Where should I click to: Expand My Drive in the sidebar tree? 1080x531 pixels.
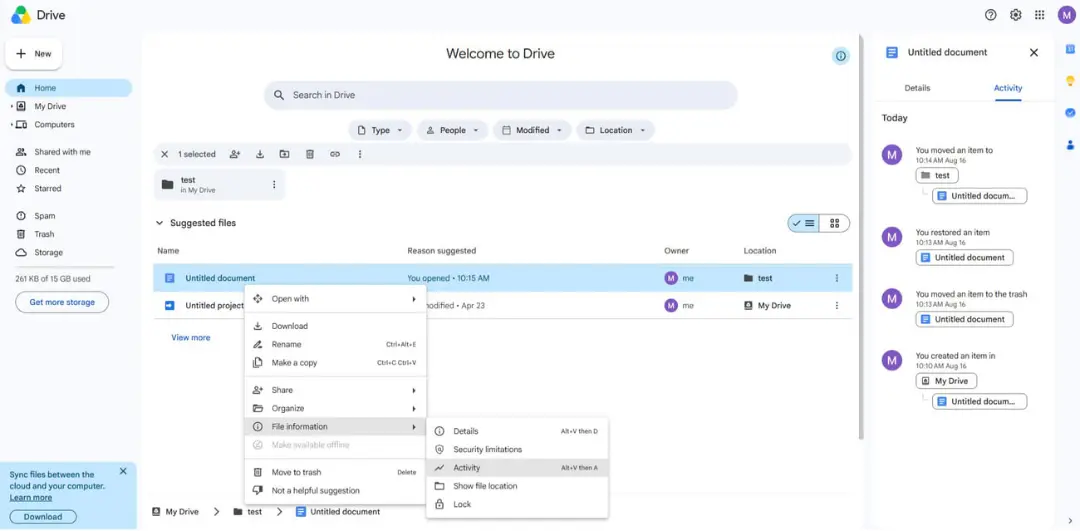point(12,107)
